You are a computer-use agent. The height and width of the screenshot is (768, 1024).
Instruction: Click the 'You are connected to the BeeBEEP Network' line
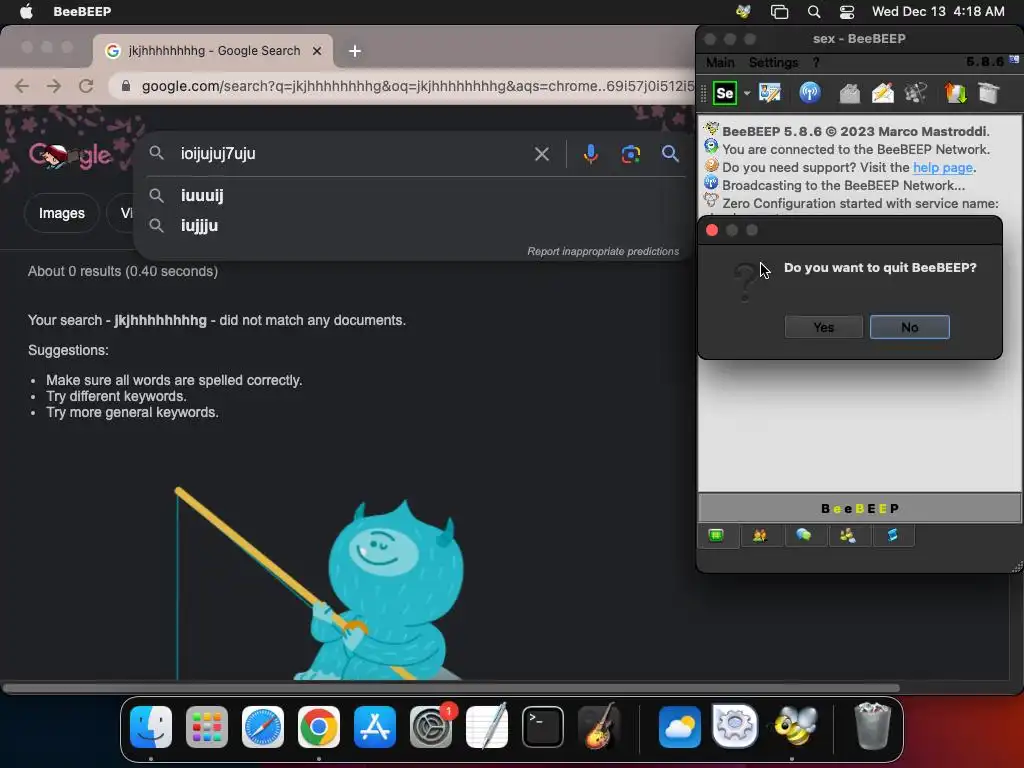tap(856, 150)
